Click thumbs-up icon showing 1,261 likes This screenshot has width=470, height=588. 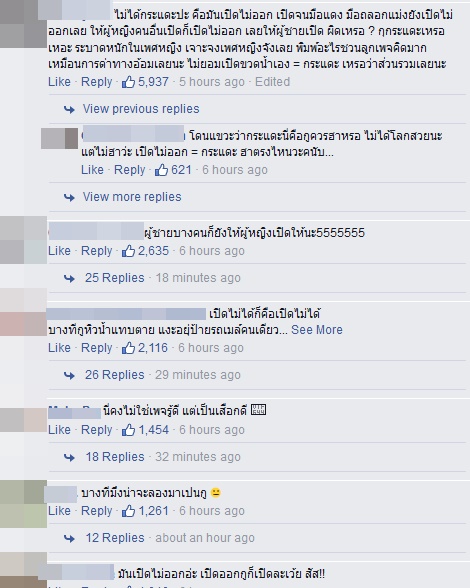click(x=128, y=510)
